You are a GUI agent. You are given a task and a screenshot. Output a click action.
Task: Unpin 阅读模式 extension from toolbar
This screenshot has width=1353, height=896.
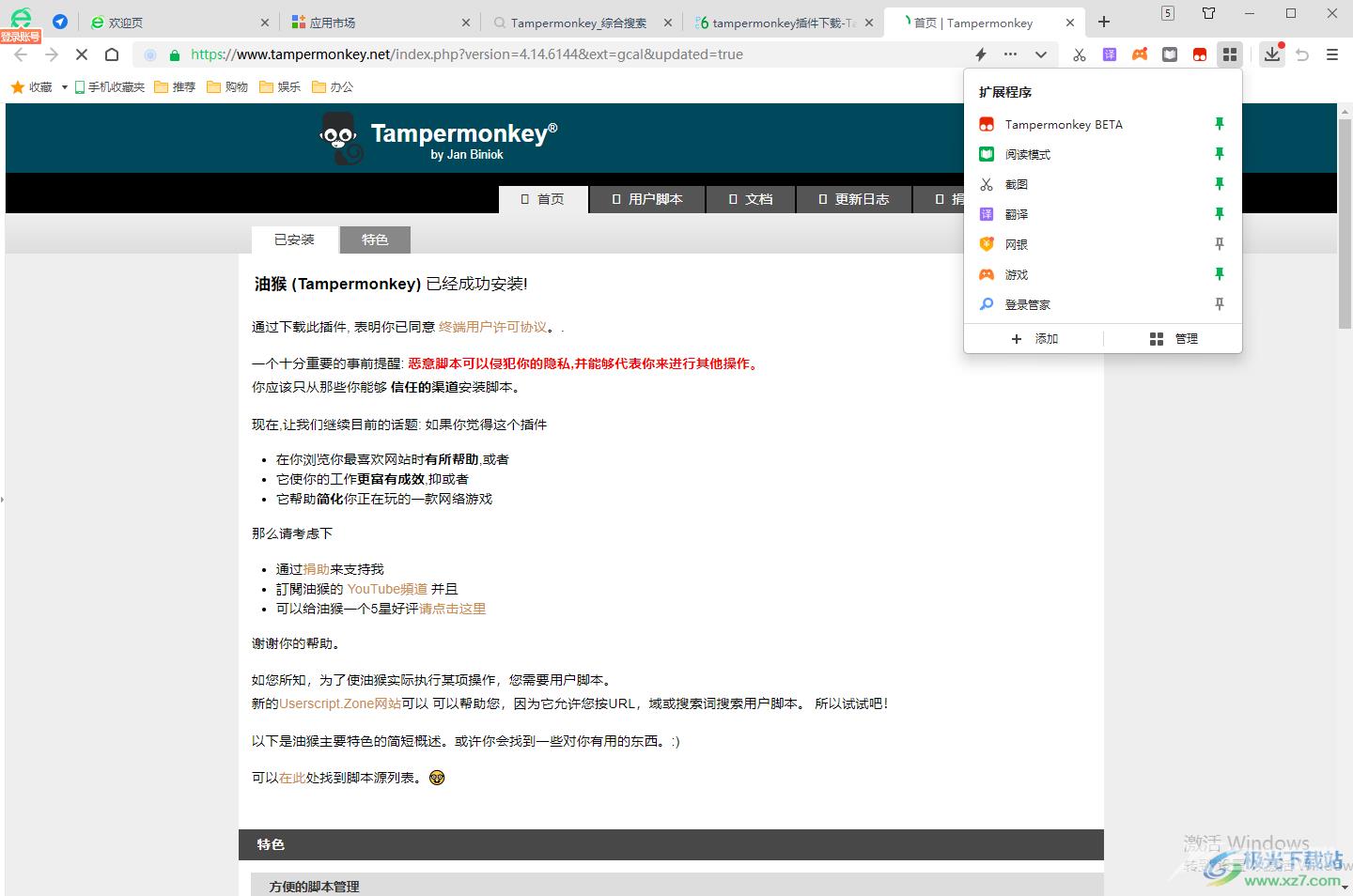(x=1220, y=154)
